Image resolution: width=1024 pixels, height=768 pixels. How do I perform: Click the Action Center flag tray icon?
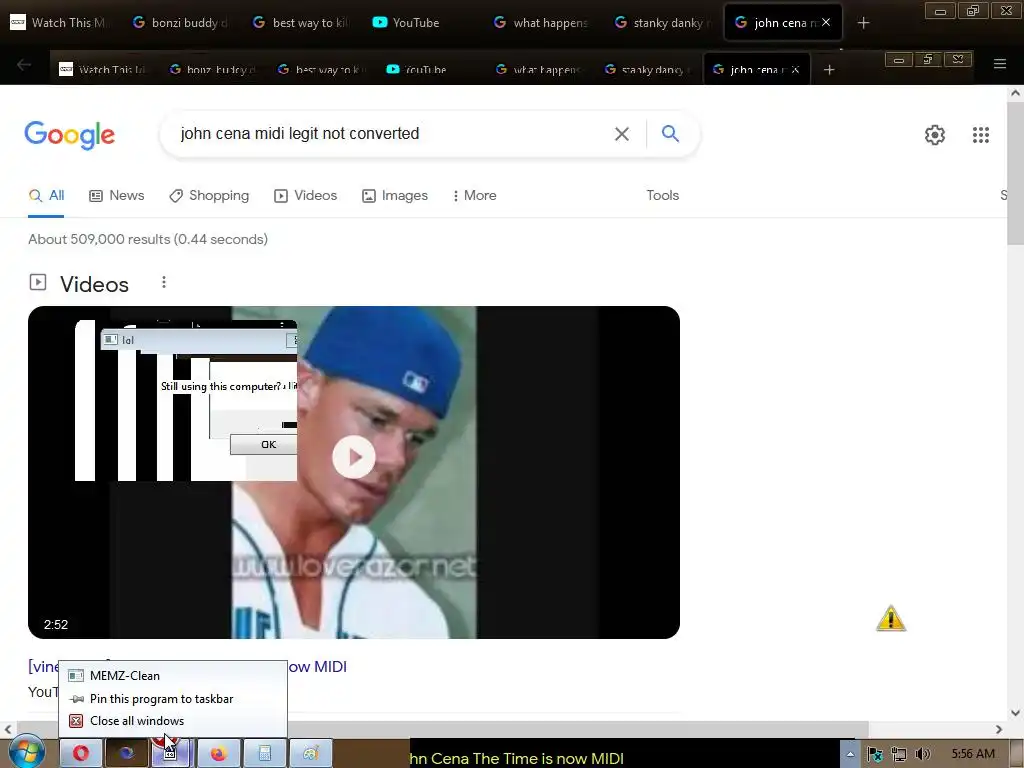pyautogui.click(x=875, y=754)
